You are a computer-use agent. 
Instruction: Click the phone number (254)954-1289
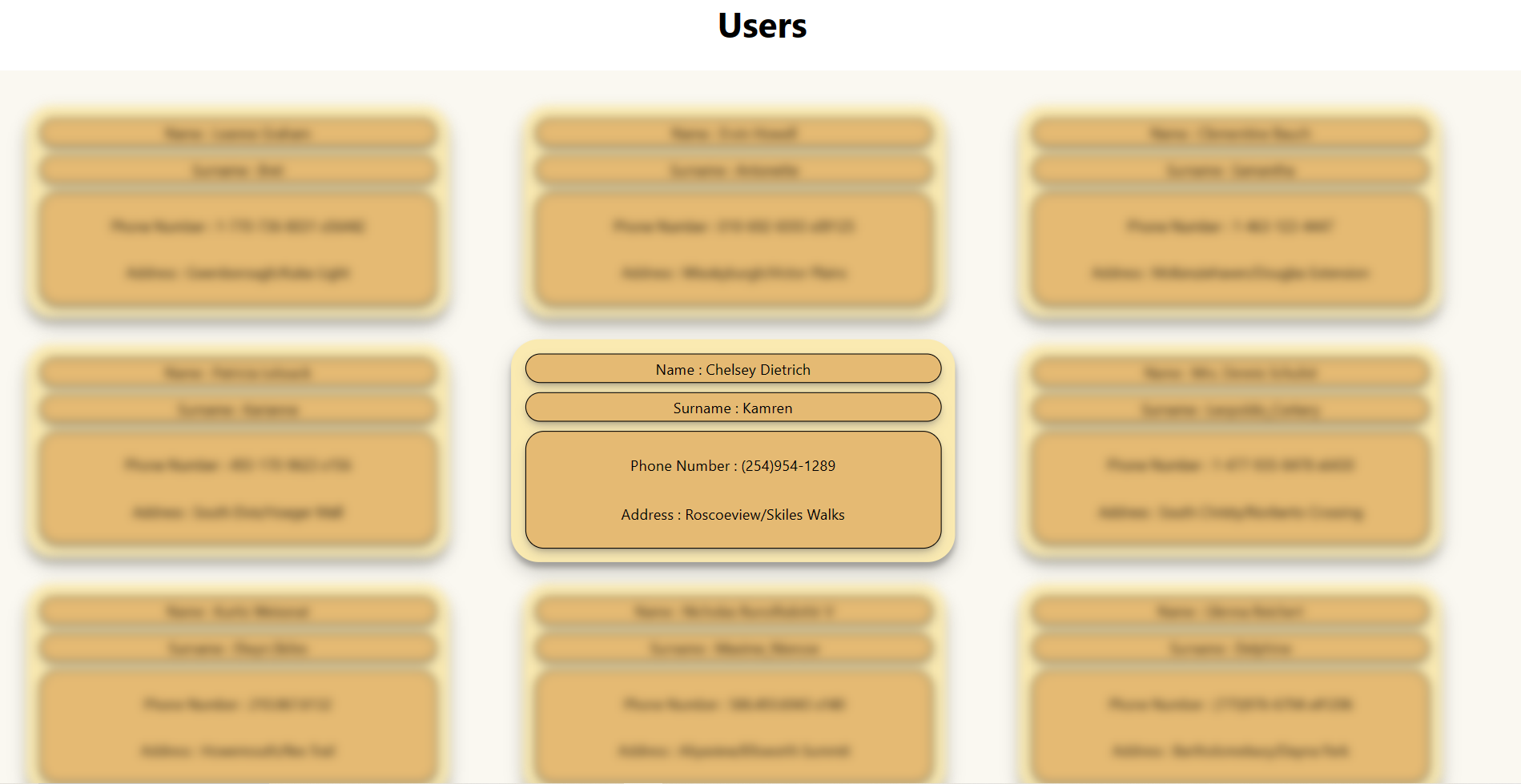(x=733, y=465)
